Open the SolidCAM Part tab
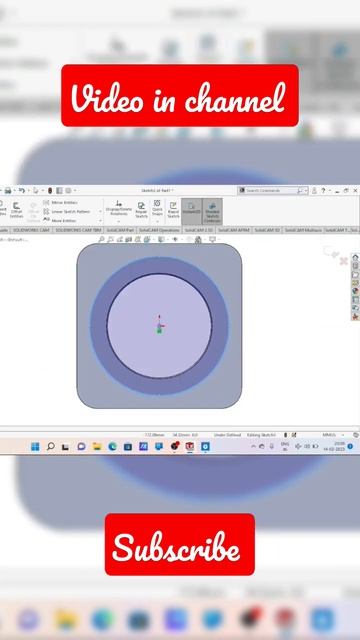 [120, 230]
